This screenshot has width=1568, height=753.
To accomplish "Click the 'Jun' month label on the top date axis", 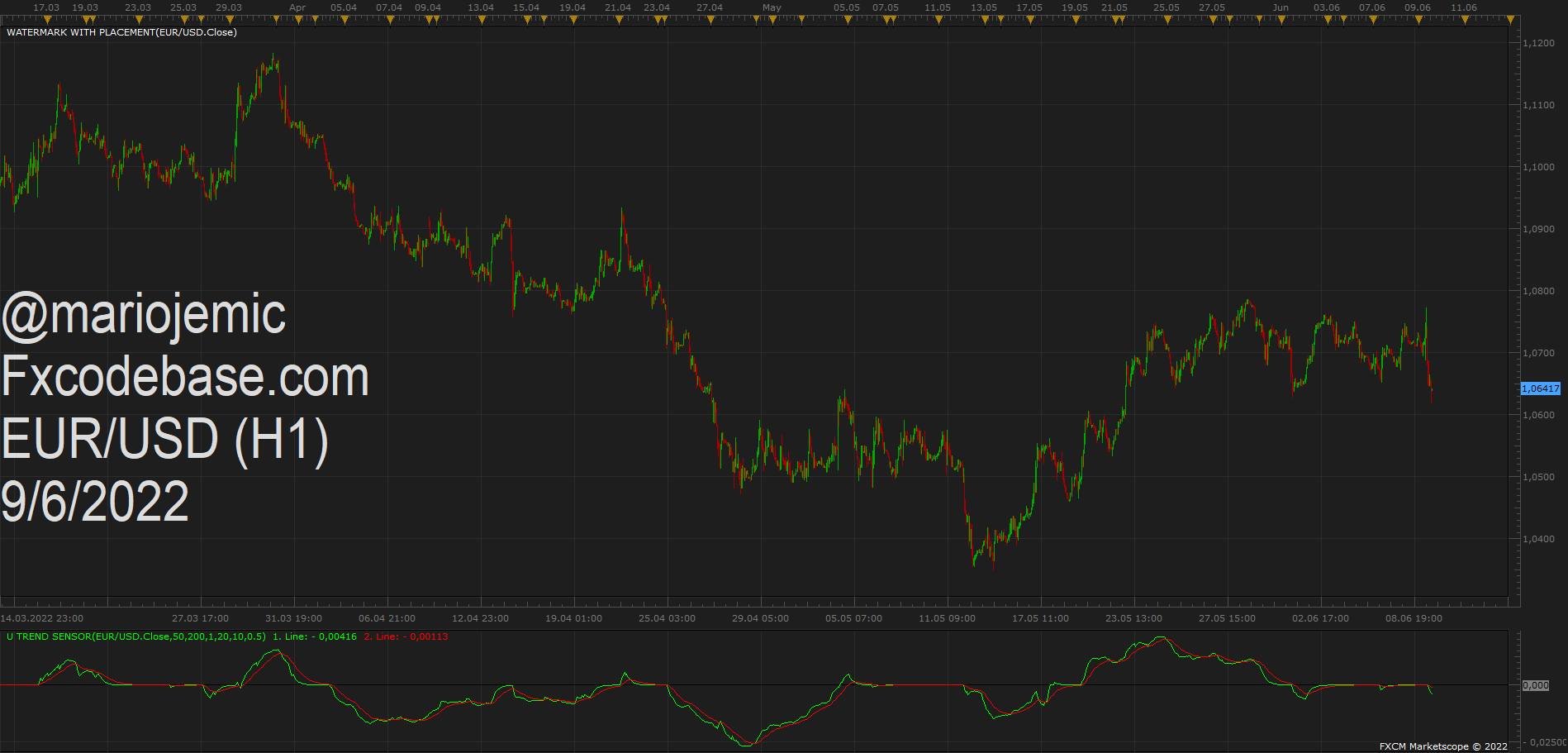I will click(1281, 7).
